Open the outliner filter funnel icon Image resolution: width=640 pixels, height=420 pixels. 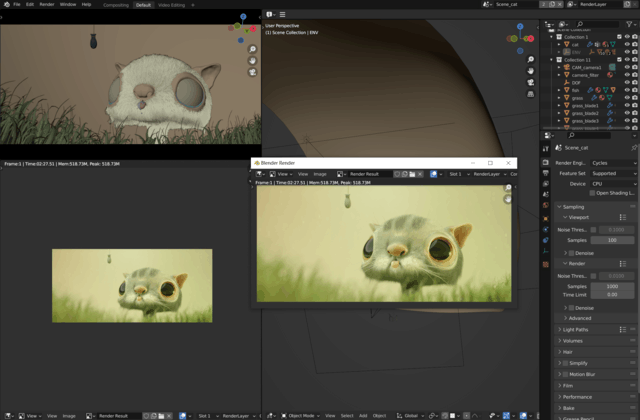[629, 23]
